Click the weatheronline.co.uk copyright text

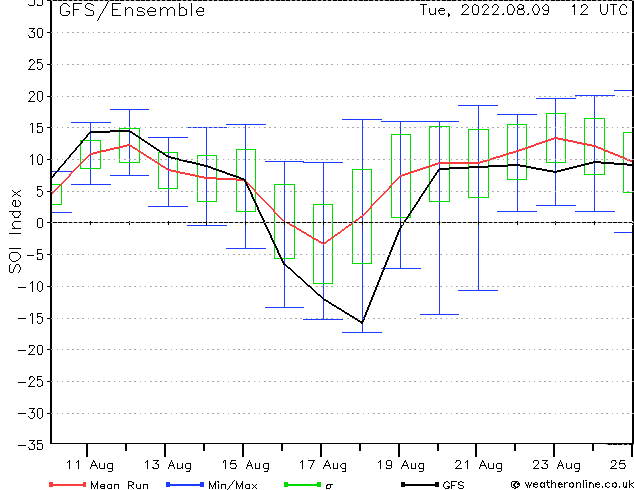tap(572, 484)
